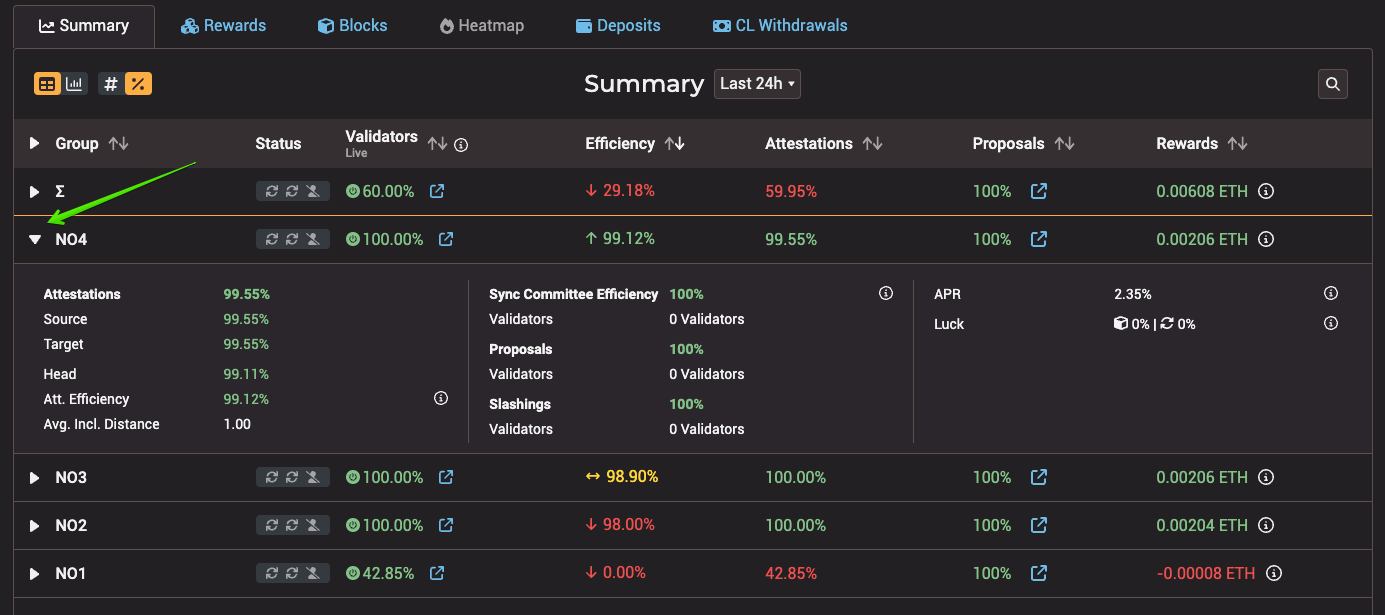
Task: Sort table by Proposals column
Action: pos(1064,144)
